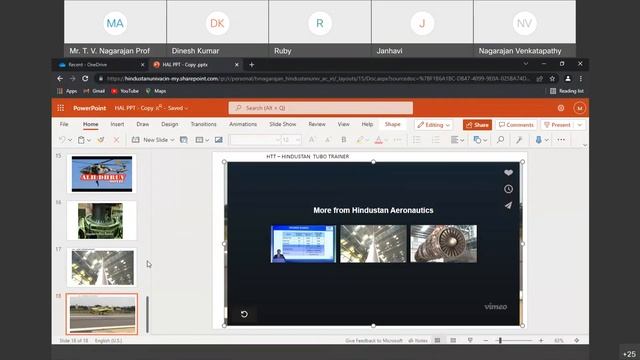Select slide 15 ALH Dhruv thumbnail
Image resolution: width=640 pixels, height=360 pixels.
[102, 173]
